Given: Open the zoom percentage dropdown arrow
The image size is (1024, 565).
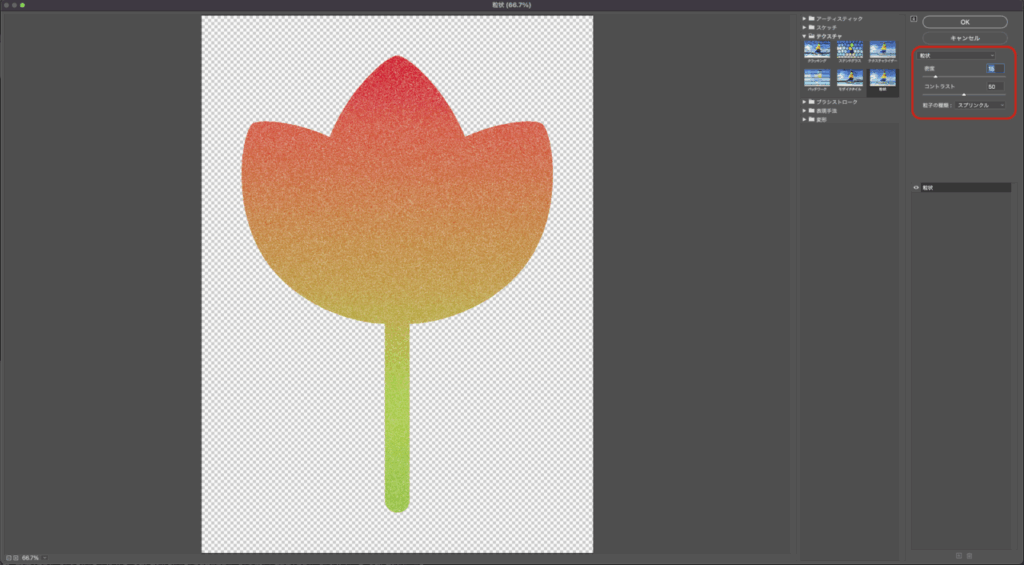Looking at the screenshot, I should pos(44,557).
